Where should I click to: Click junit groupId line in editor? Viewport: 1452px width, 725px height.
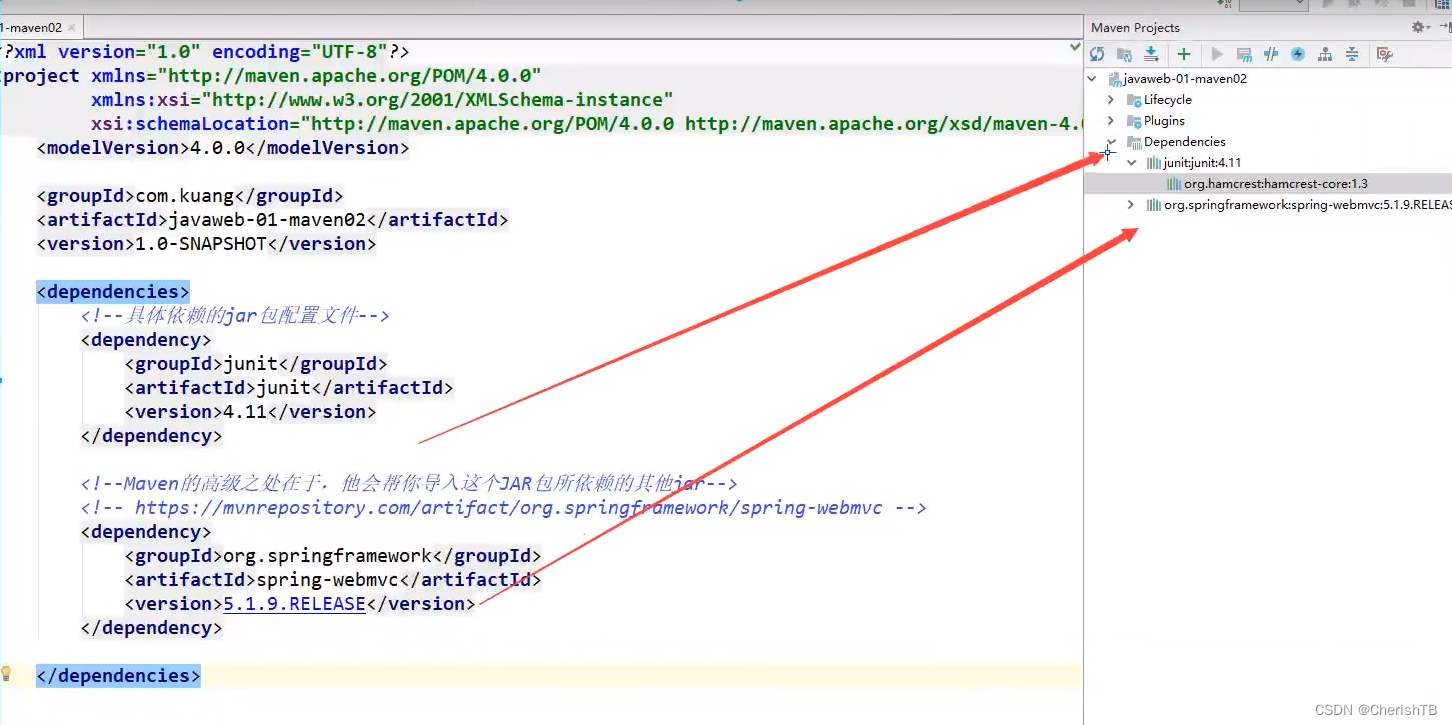point(256,363)
